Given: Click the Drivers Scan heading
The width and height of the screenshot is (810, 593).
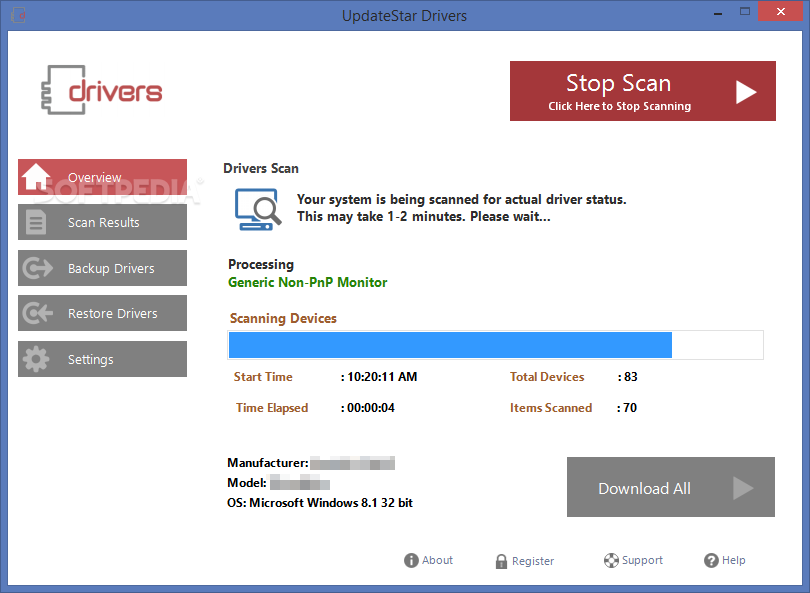Looking at the screenshot, I should (261, 168).
